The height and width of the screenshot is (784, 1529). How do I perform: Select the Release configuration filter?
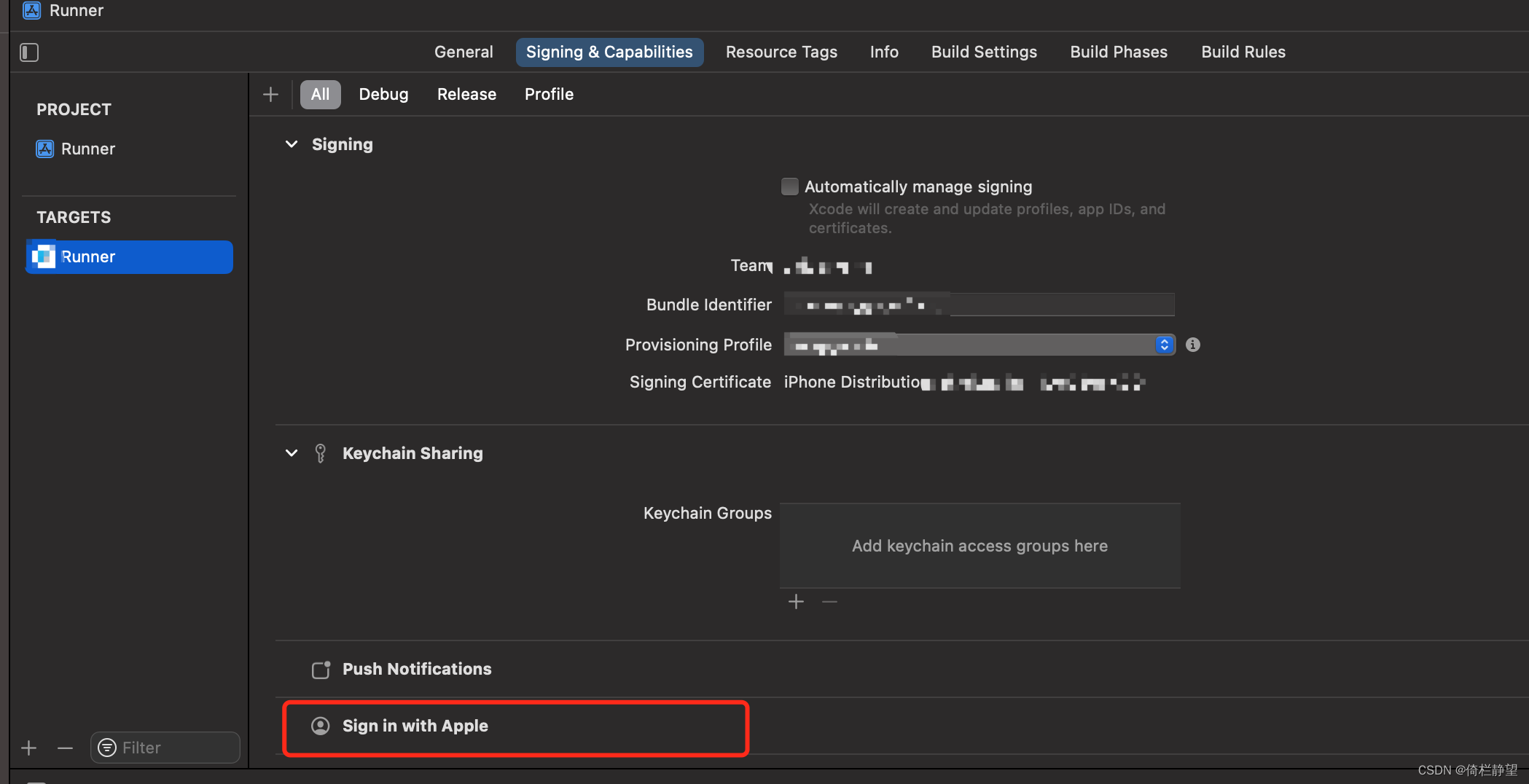466,95
